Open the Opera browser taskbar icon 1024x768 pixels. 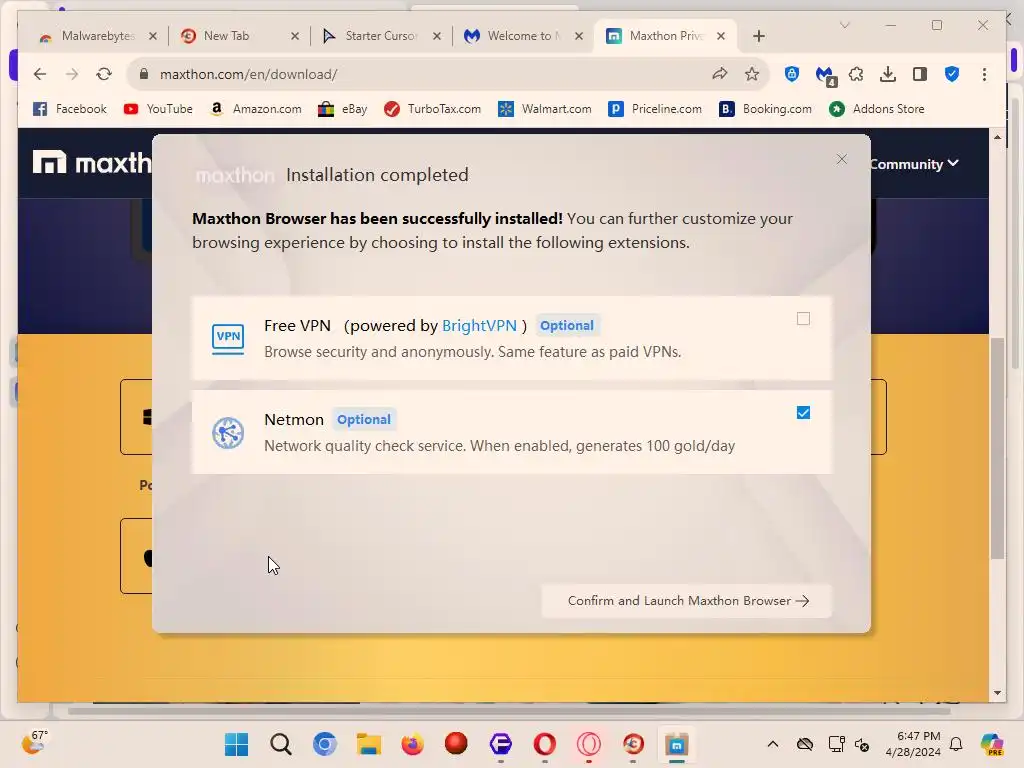coord(545,744)
